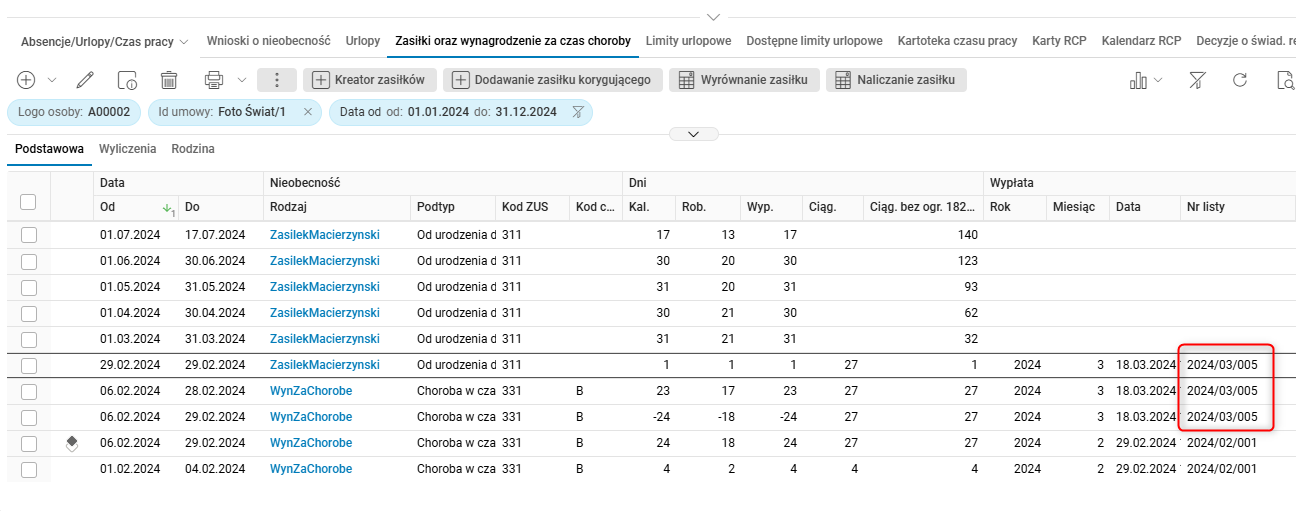Click the trash delete icon

(x=169, y=80)
